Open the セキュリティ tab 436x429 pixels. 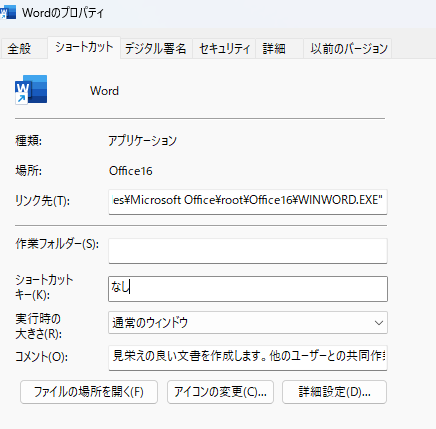pyautogui.click(x=224, y=49)
